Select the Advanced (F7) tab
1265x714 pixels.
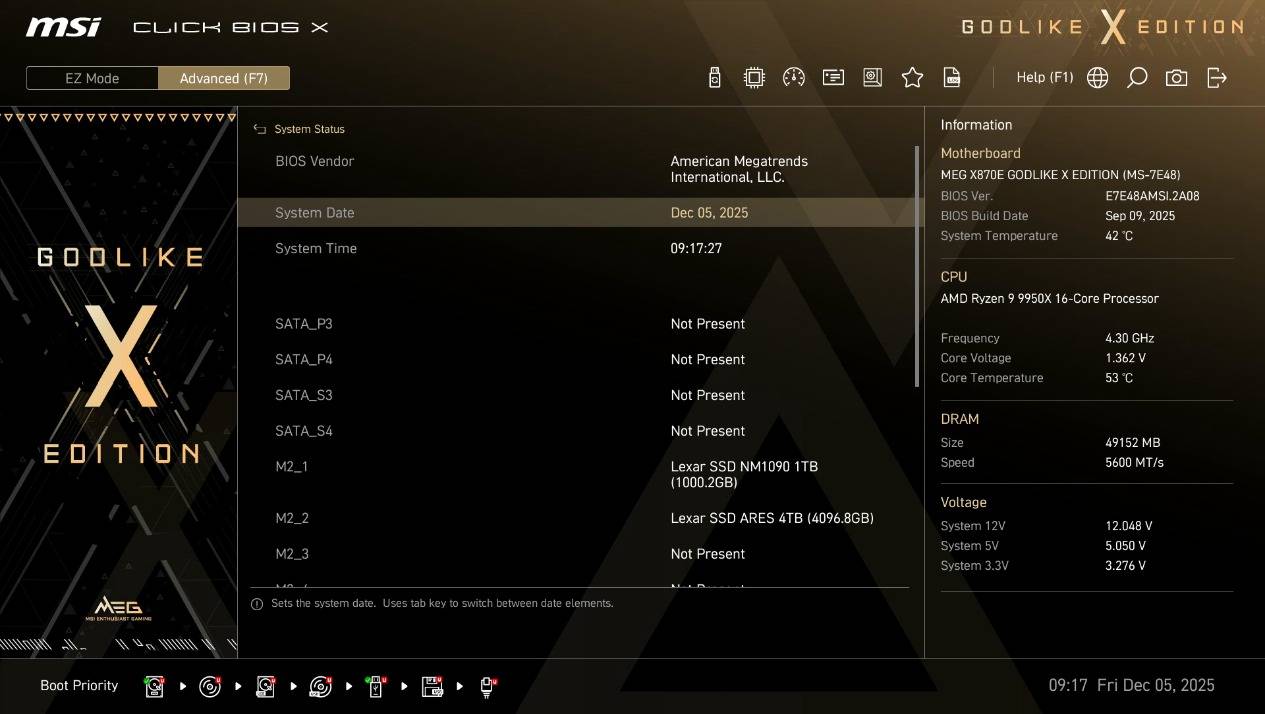[x=224, y=78]
